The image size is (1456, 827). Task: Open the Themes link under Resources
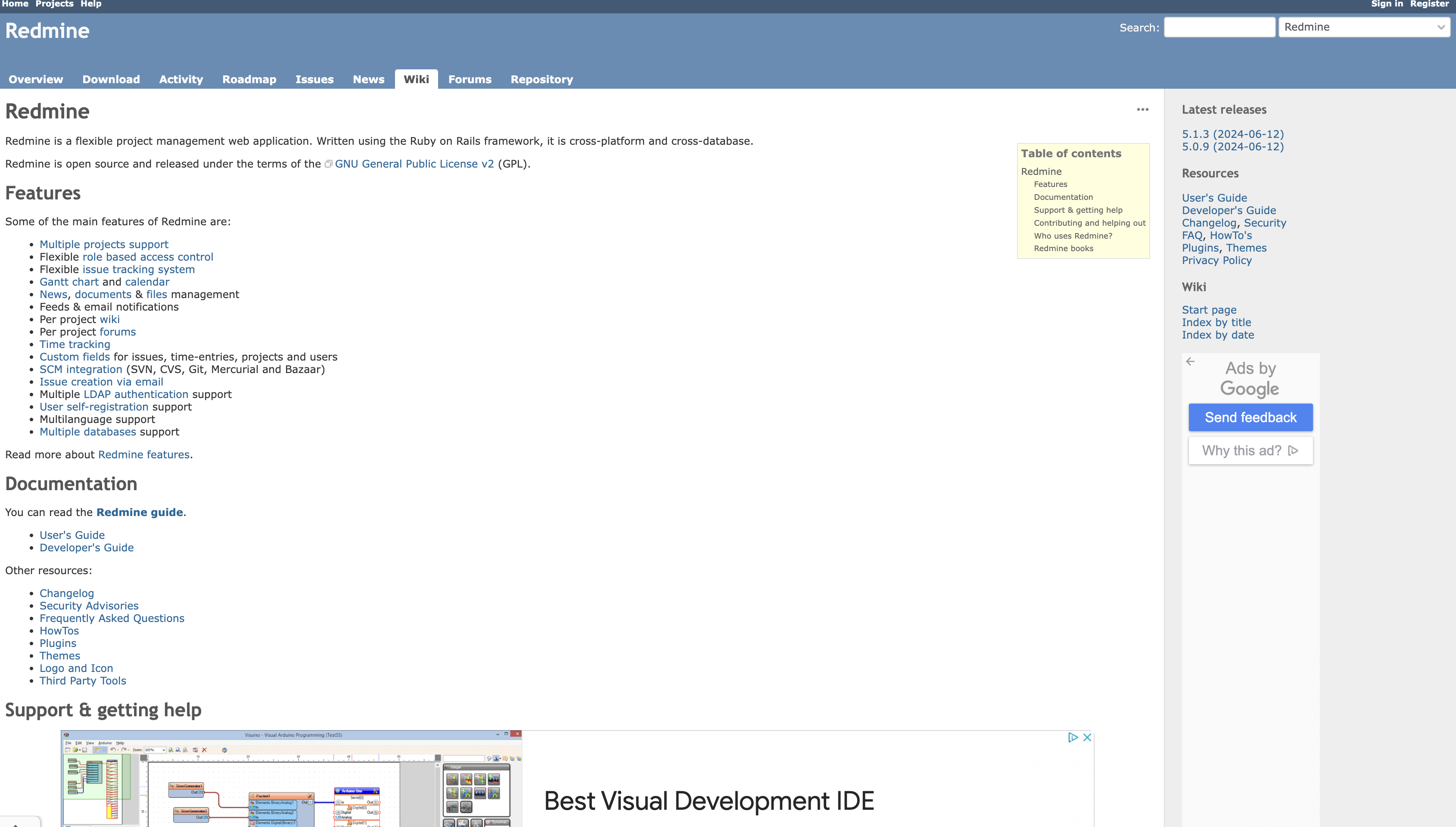[x=1247, y=248]
